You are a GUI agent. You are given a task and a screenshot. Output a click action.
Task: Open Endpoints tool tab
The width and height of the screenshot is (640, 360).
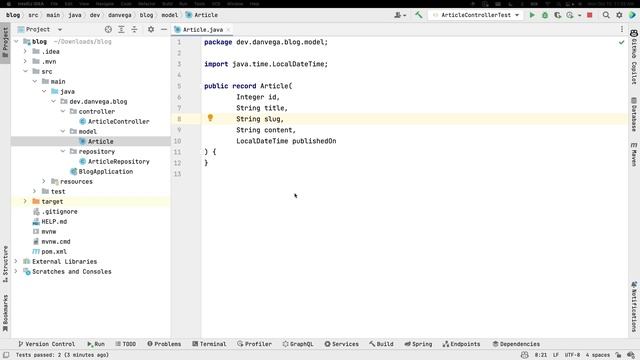461,344
